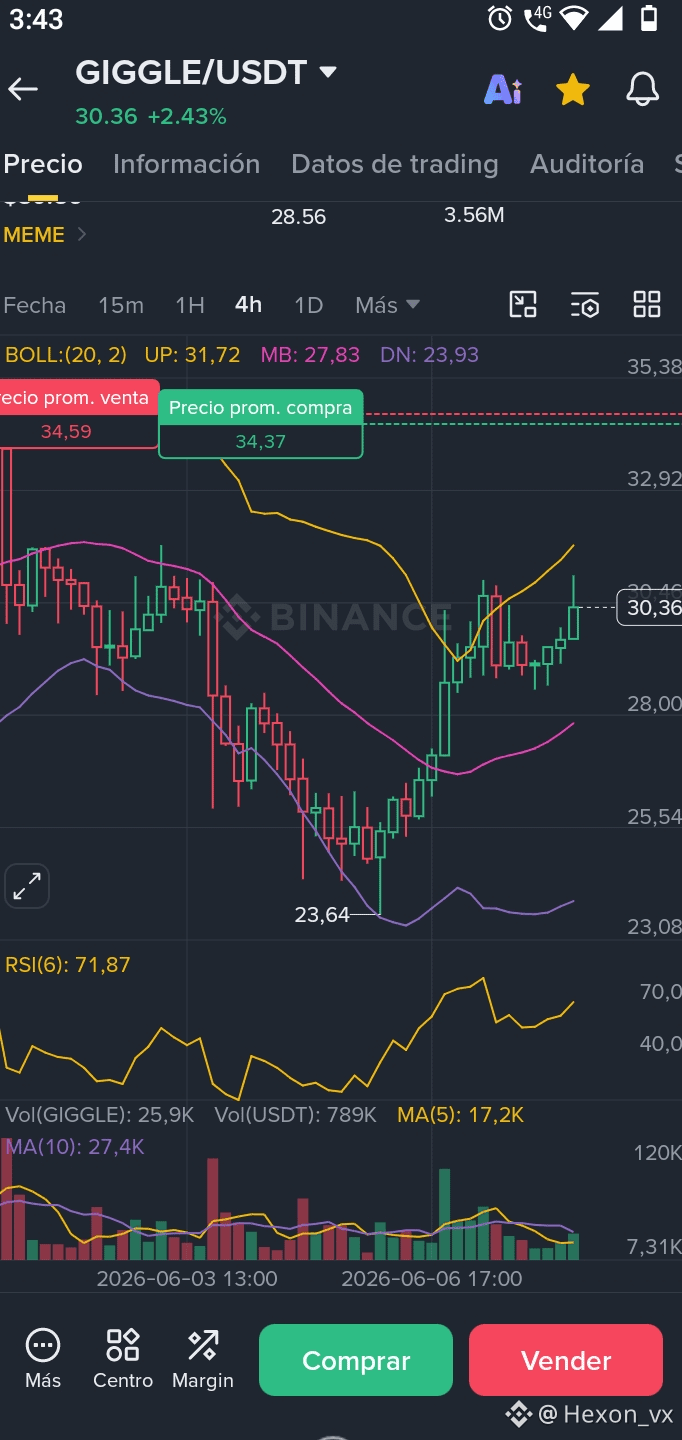Tap the current price tag 30,36
This screenshot has width=682, height=1440.
pyautogui.click(x=648, y=607)
